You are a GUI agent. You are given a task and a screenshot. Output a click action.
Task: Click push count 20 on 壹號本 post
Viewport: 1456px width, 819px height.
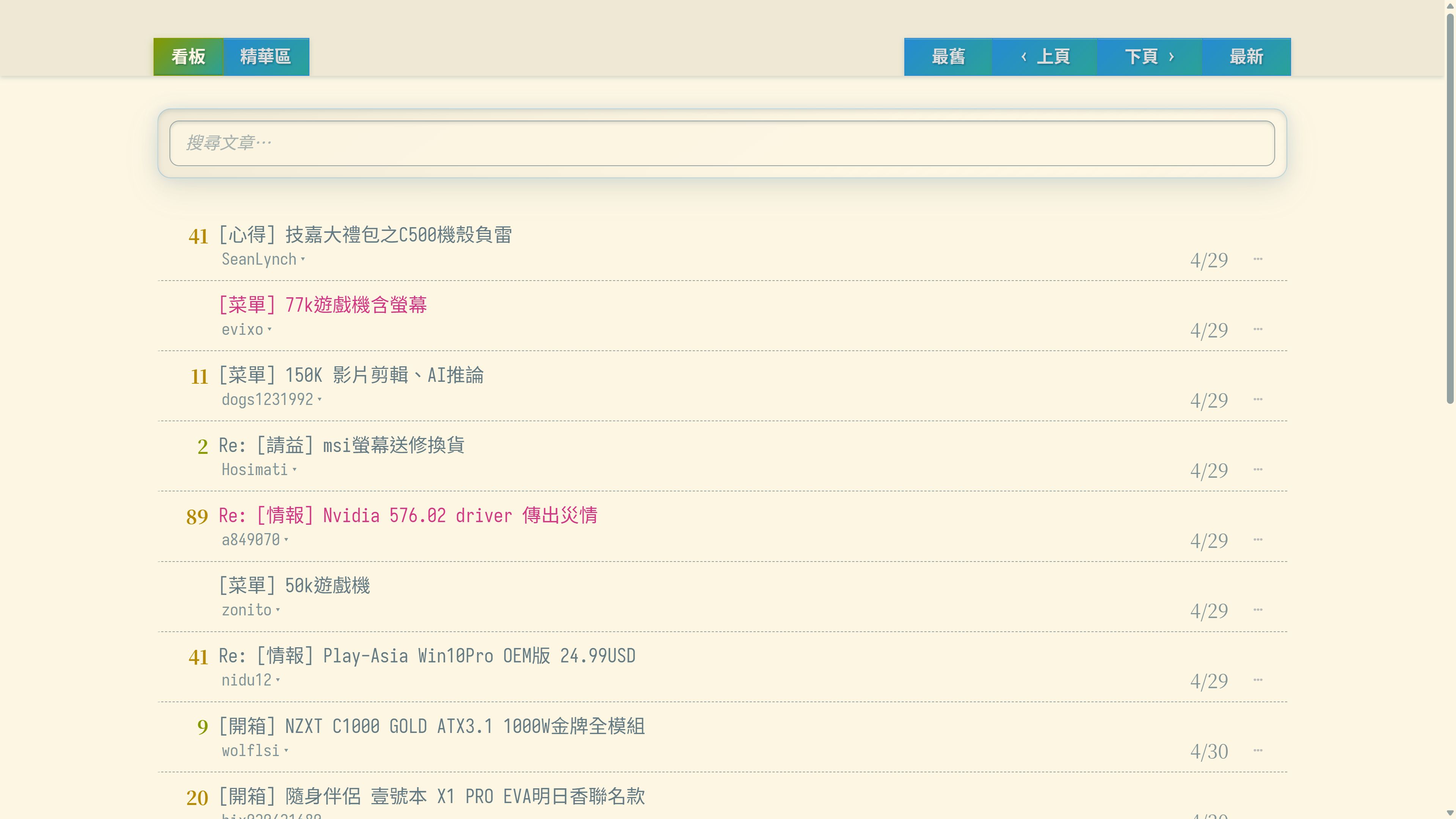point(197,797)
